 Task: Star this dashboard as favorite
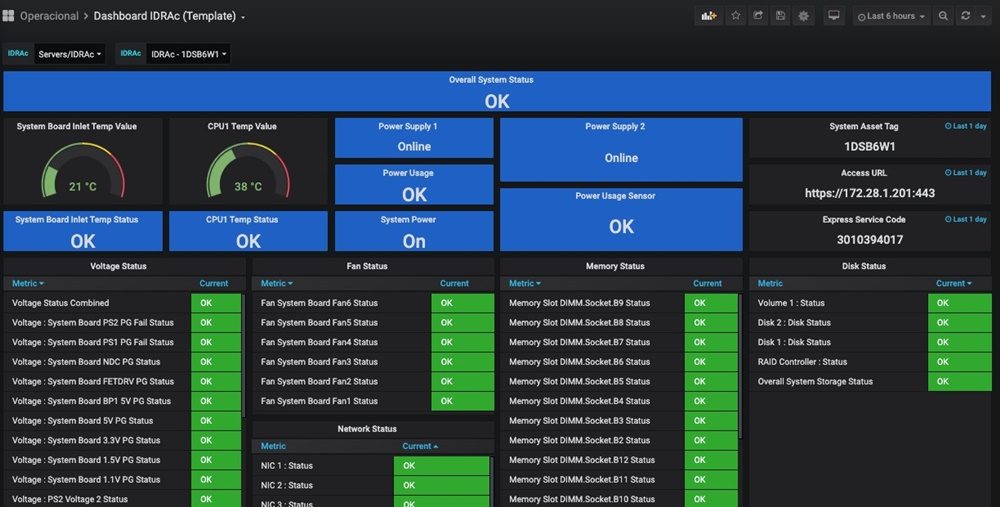(x=736, y=16)
